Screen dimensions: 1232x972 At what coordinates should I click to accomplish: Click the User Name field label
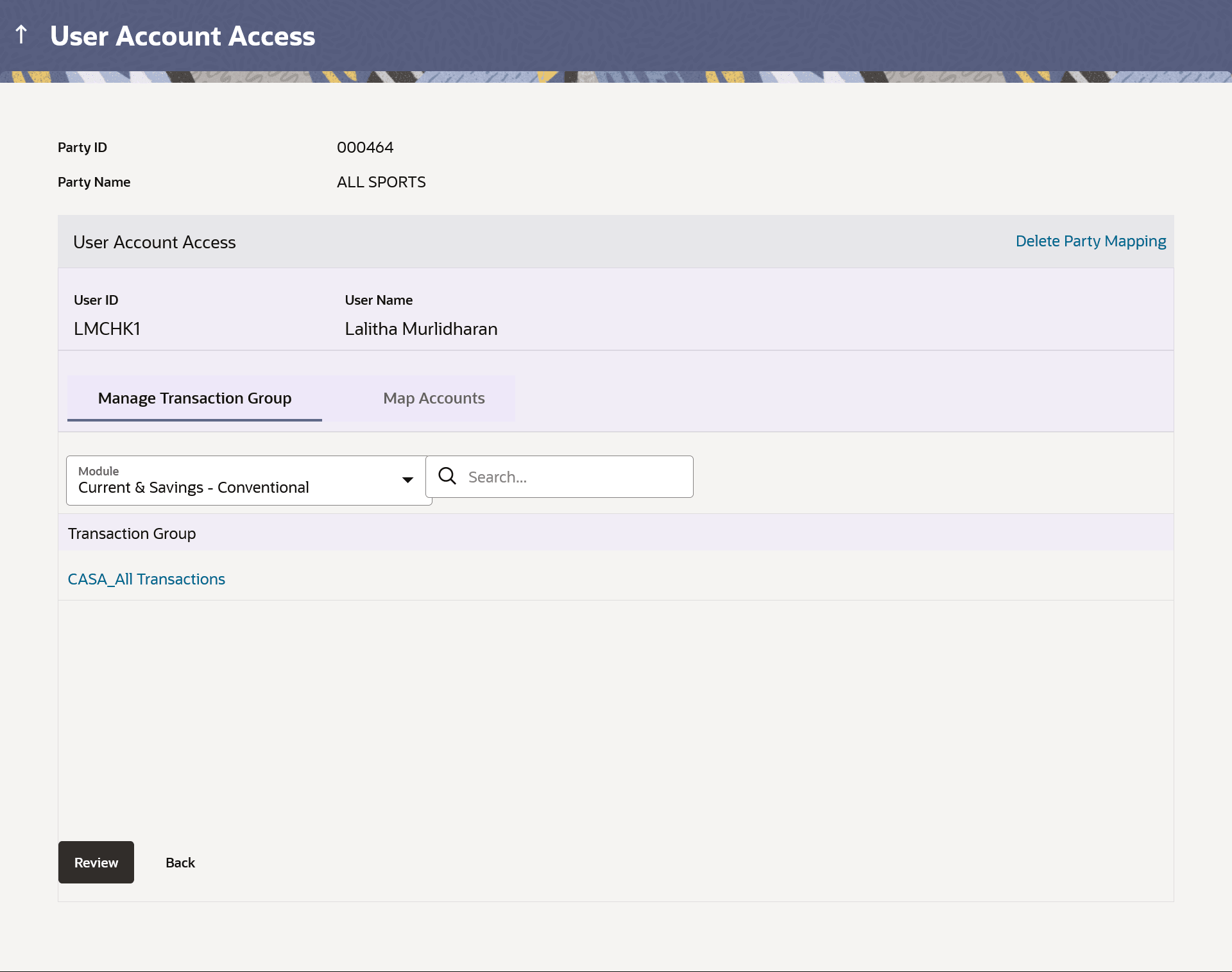tap(379, 300)
